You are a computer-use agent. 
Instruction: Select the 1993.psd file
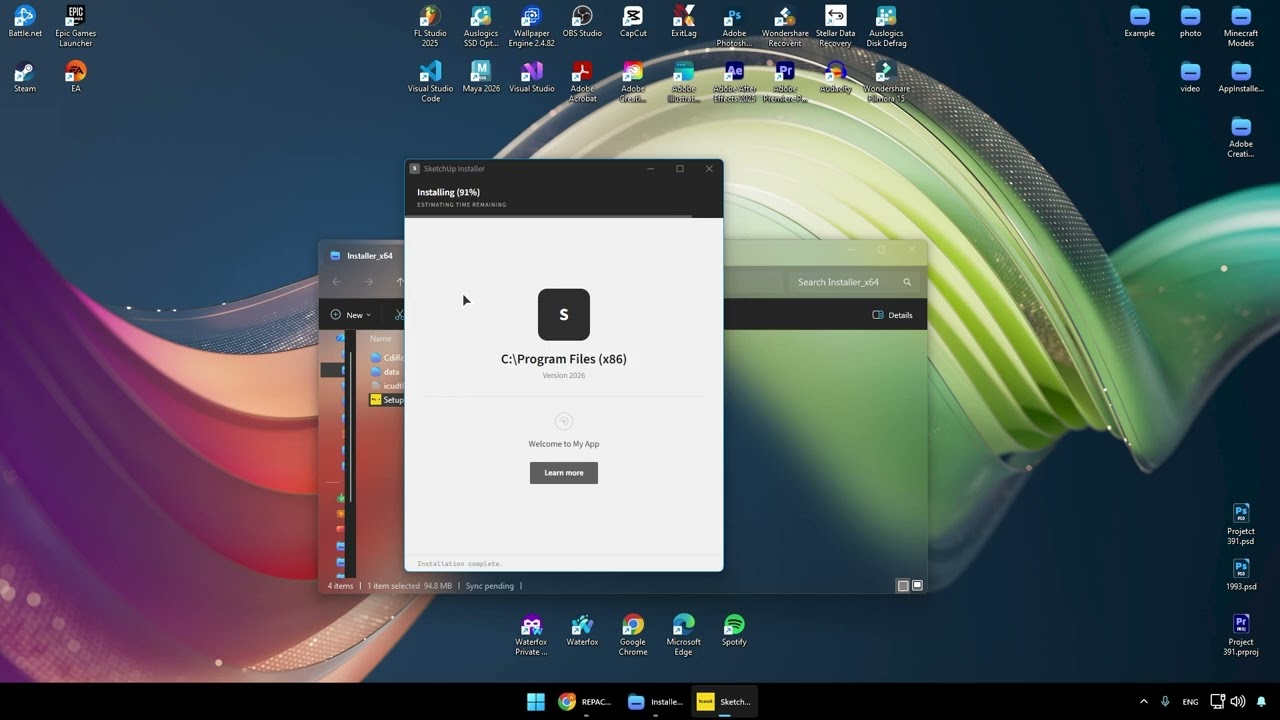point(1241,575)
